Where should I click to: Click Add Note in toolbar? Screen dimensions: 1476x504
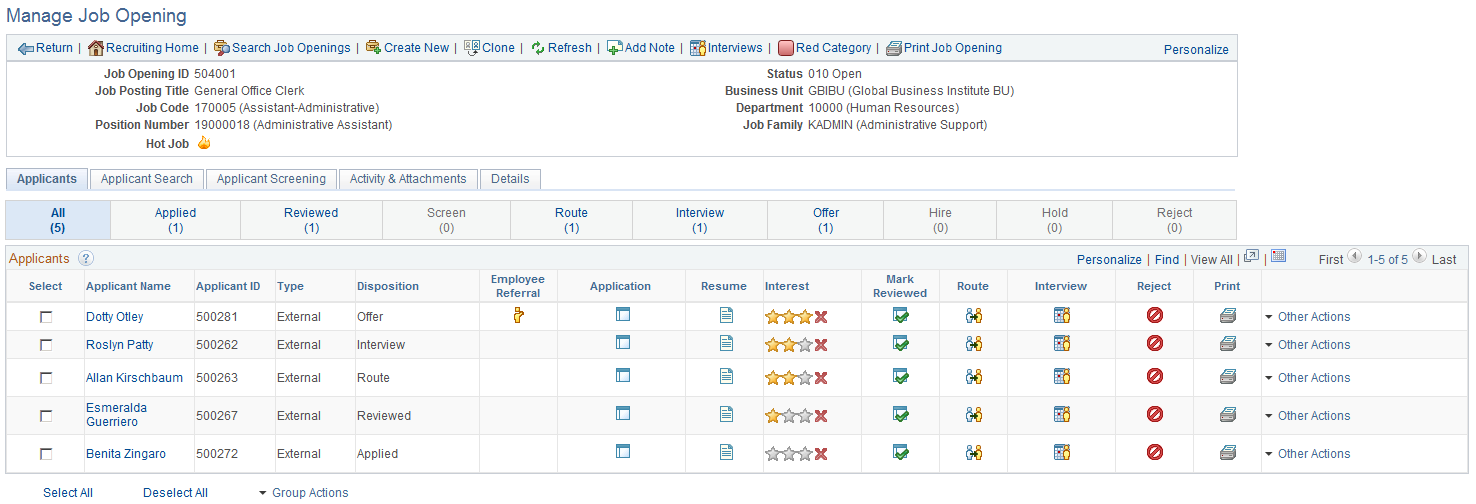[x=641, y=48]
